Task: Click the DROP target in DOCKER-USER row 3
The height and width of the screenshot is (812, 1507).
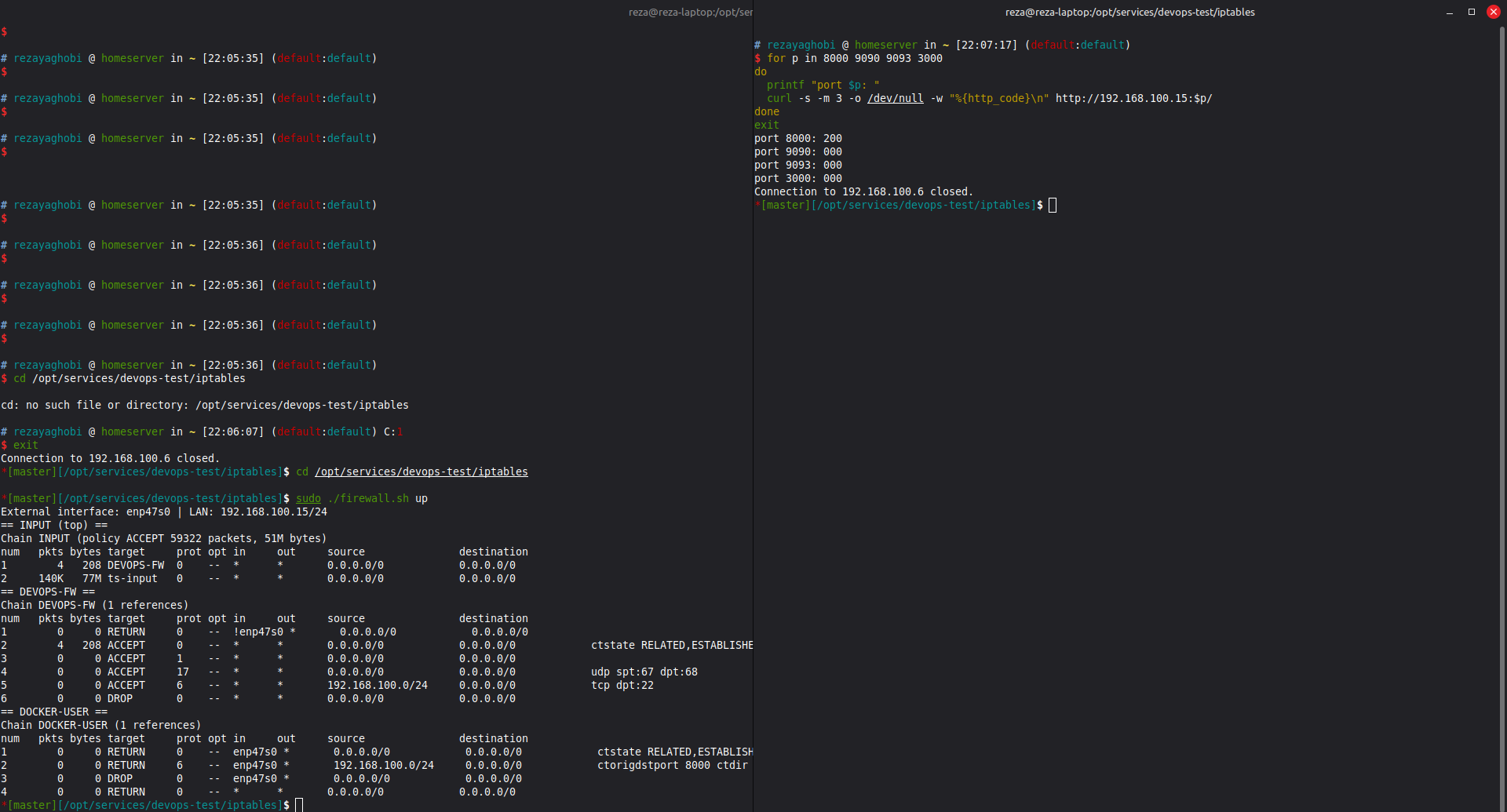Action: (x=120, y=778)
